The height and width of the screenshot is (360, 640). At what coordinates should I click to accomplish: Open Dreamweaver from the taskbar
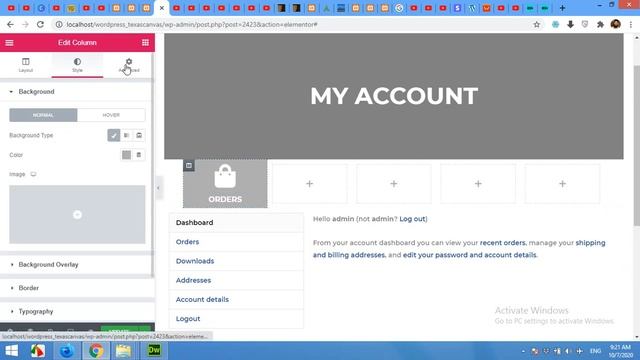click(154, 351)
